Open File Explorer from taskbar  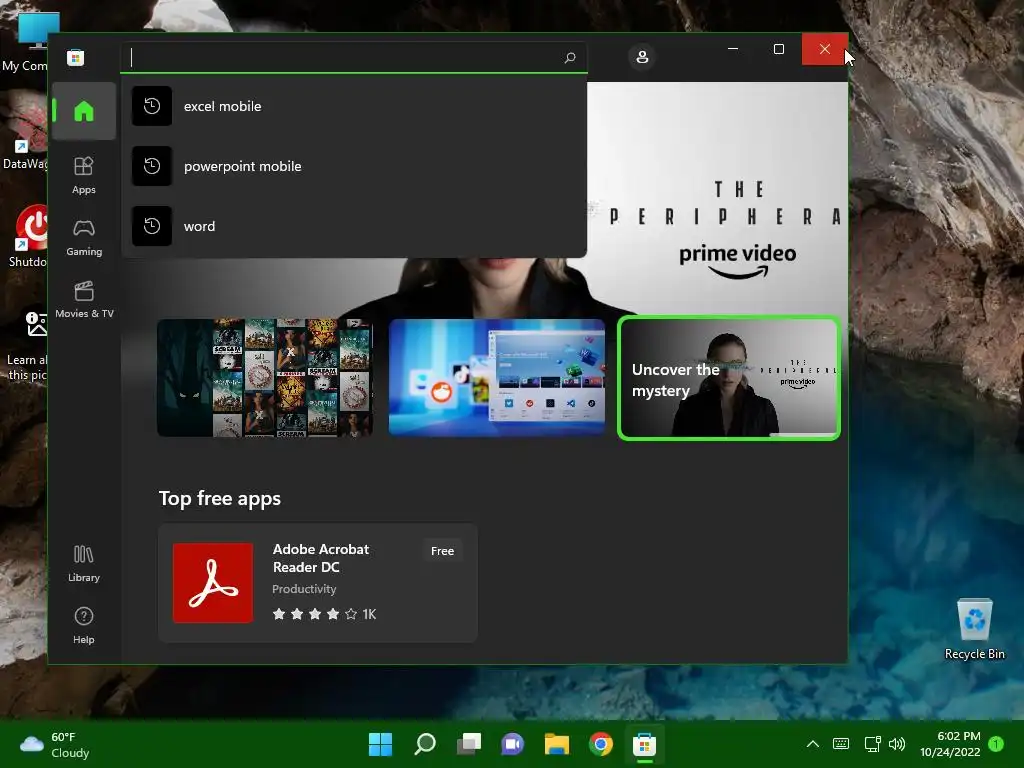[557, 744]
